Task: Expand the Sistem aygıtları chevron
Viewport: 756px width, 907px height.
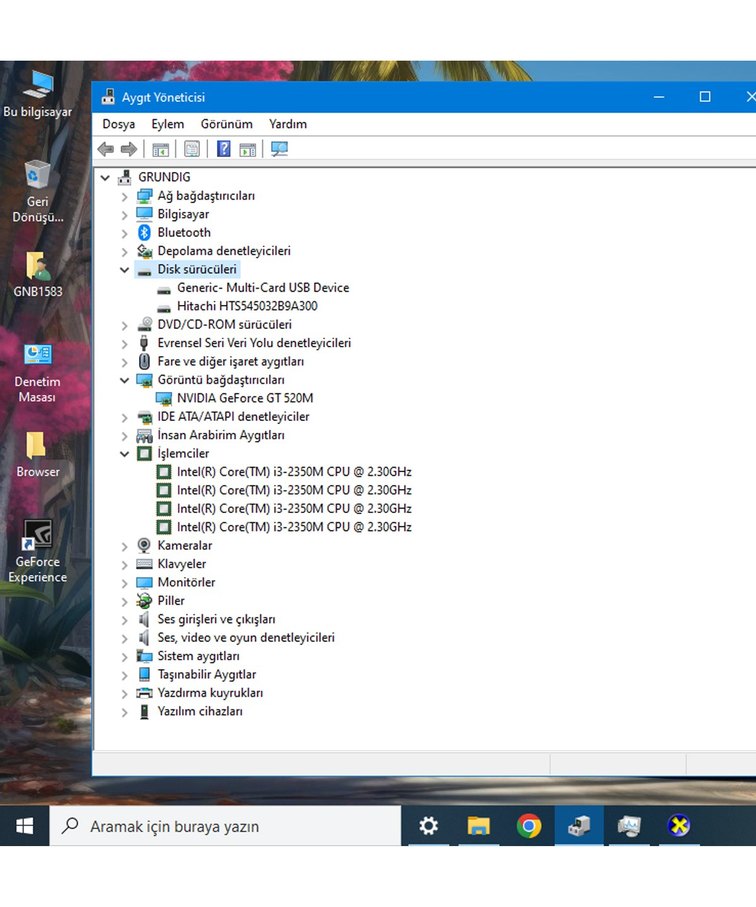Action: coord(124,657)
